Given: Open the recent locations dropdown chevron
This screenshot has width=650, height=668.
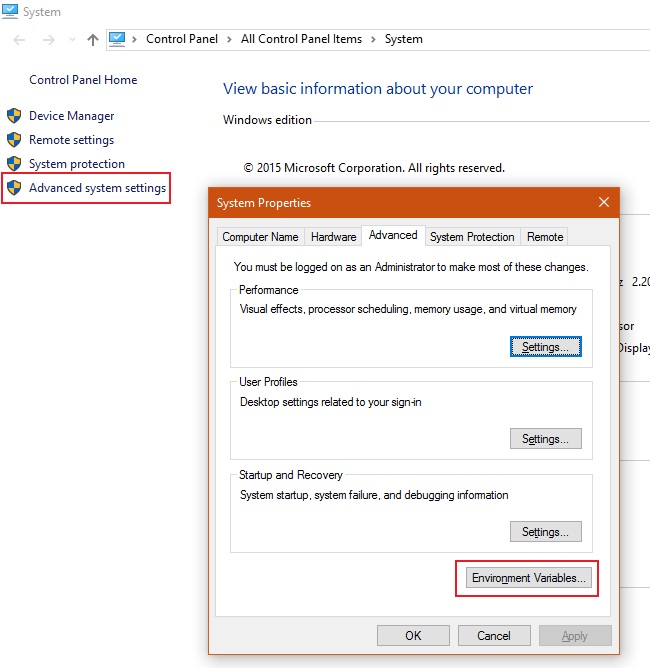Looking at the screenshot, I should click(x=72, y=40).
